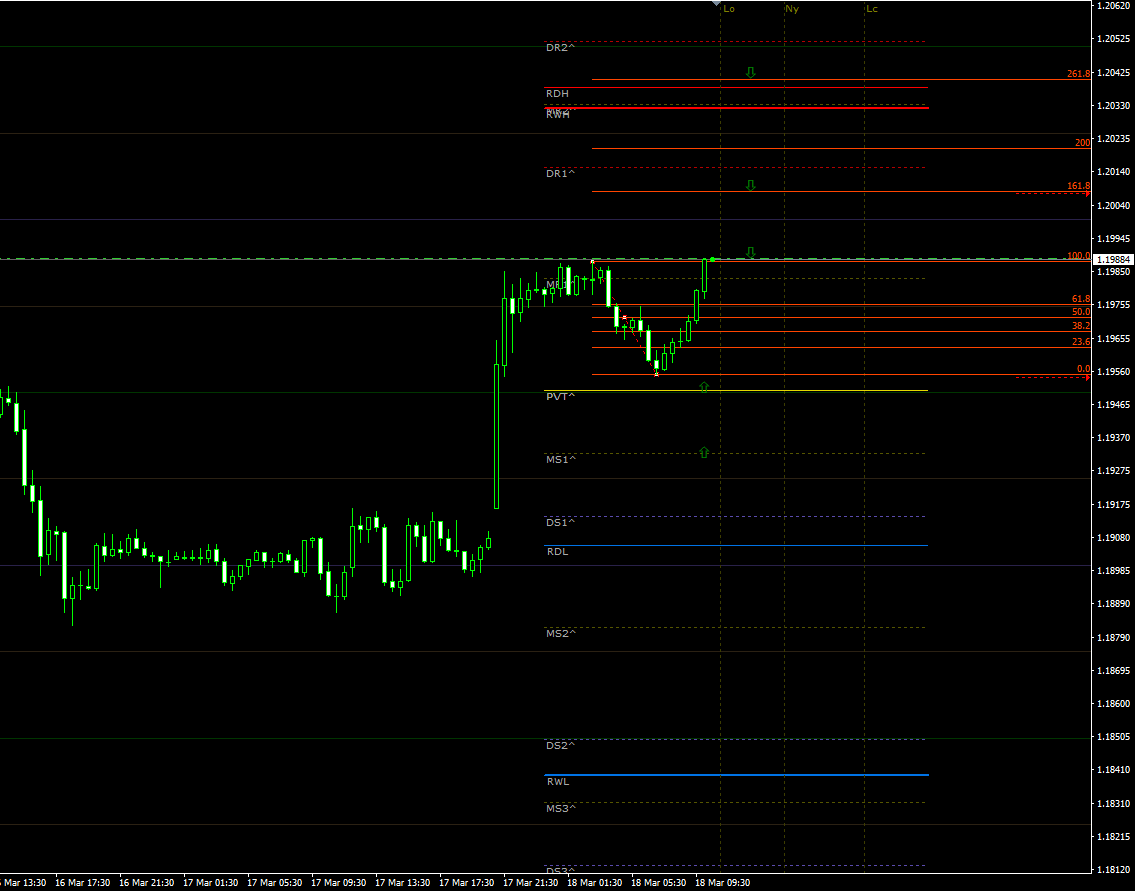
Task: Click the green down arrow above the 161.8 line
Action: point(750,186)
